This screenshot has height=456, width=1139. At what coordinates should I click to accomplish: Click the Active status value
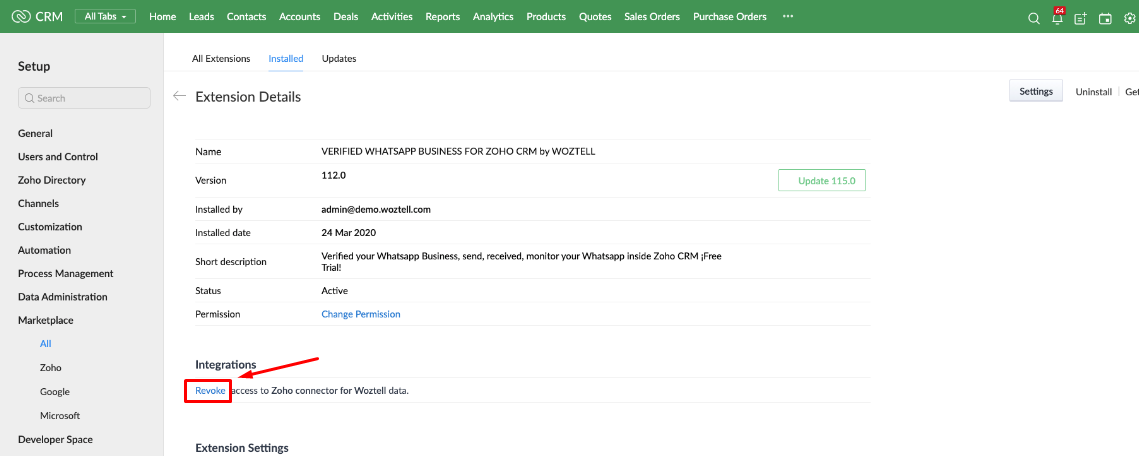point(335,290)
